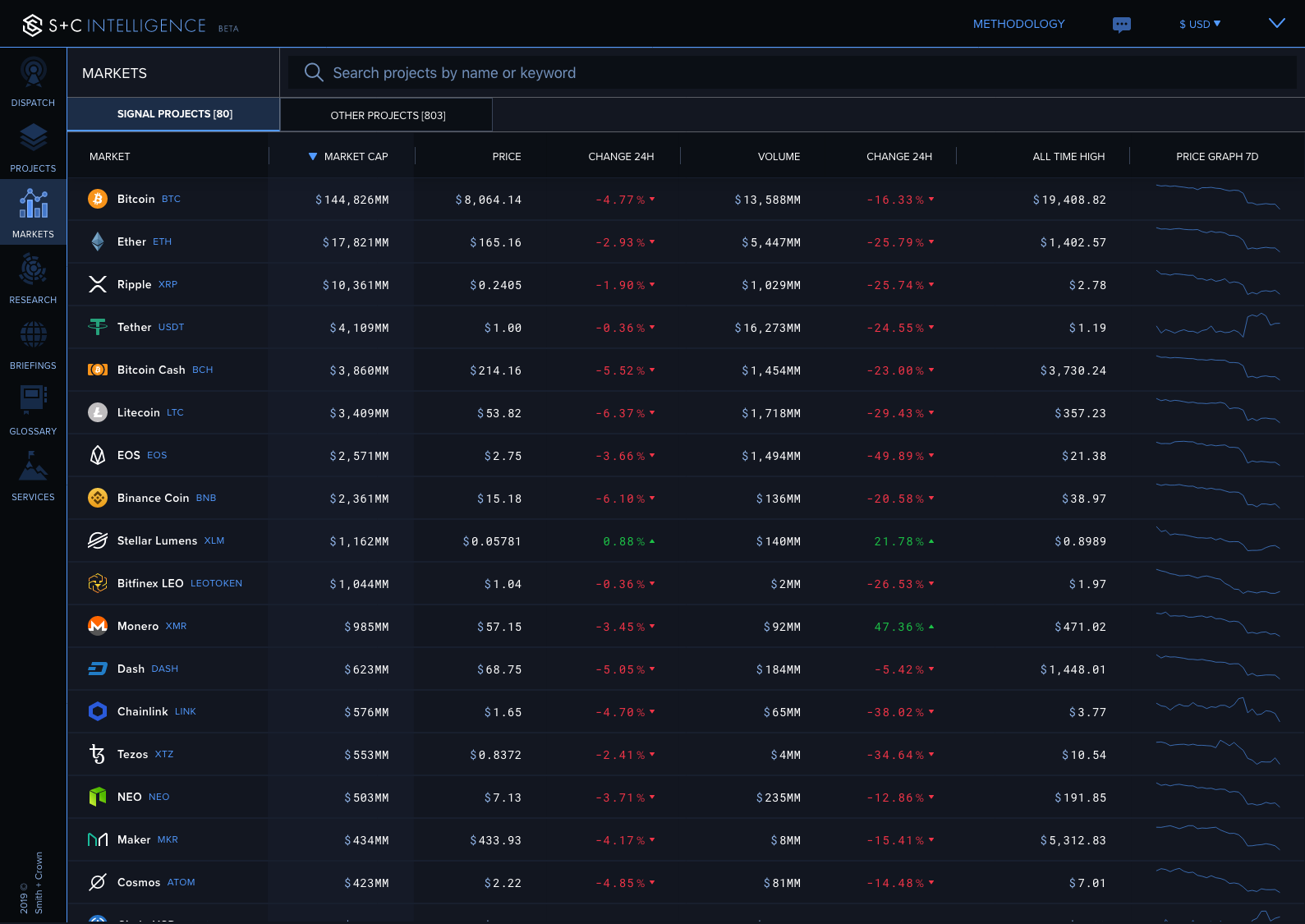Image resolution: width=1305 pixels, height=924 pixels.
Task: Click the Chainlink hexagon icon
Action: click(x=98, y=711)
